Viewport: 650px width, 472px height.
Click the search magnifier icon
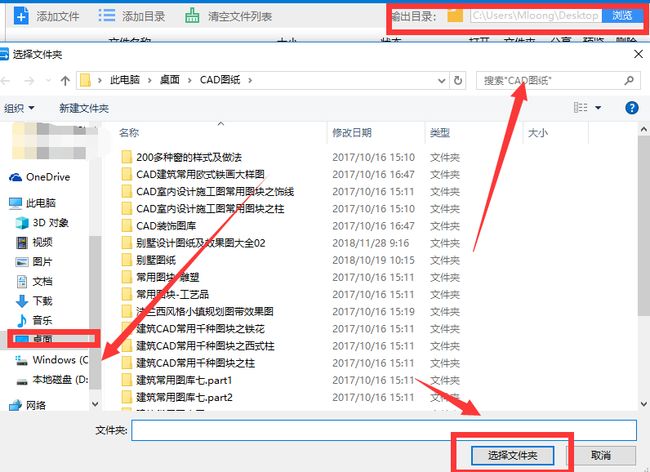click(629, 80)
